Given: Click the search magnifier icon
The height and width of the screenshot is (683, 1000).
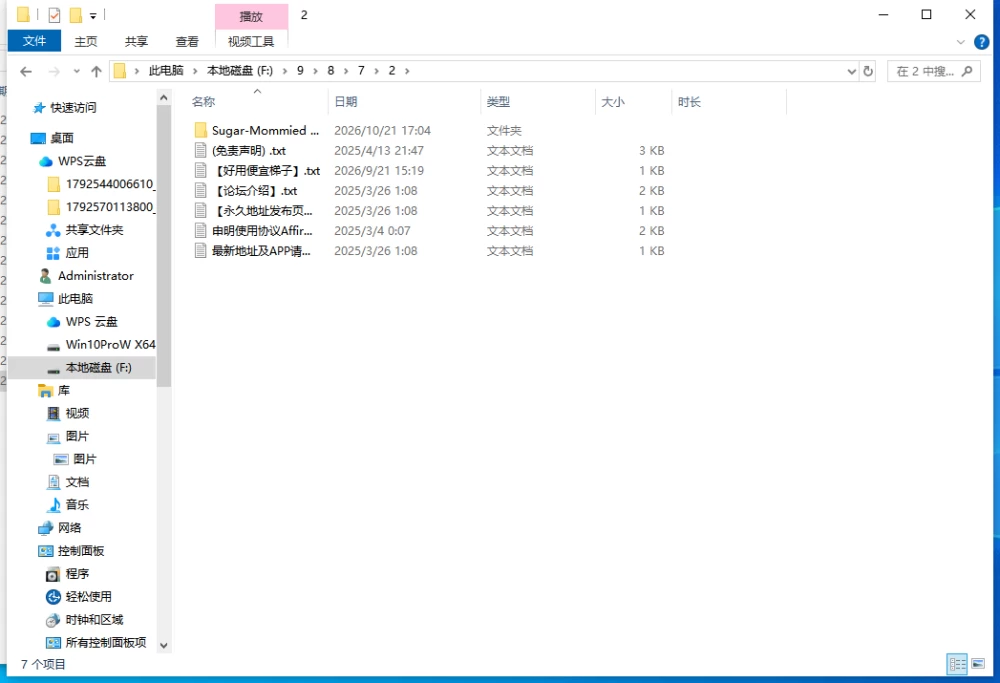Looking at the screenshot, I should [x=967, y=71].
